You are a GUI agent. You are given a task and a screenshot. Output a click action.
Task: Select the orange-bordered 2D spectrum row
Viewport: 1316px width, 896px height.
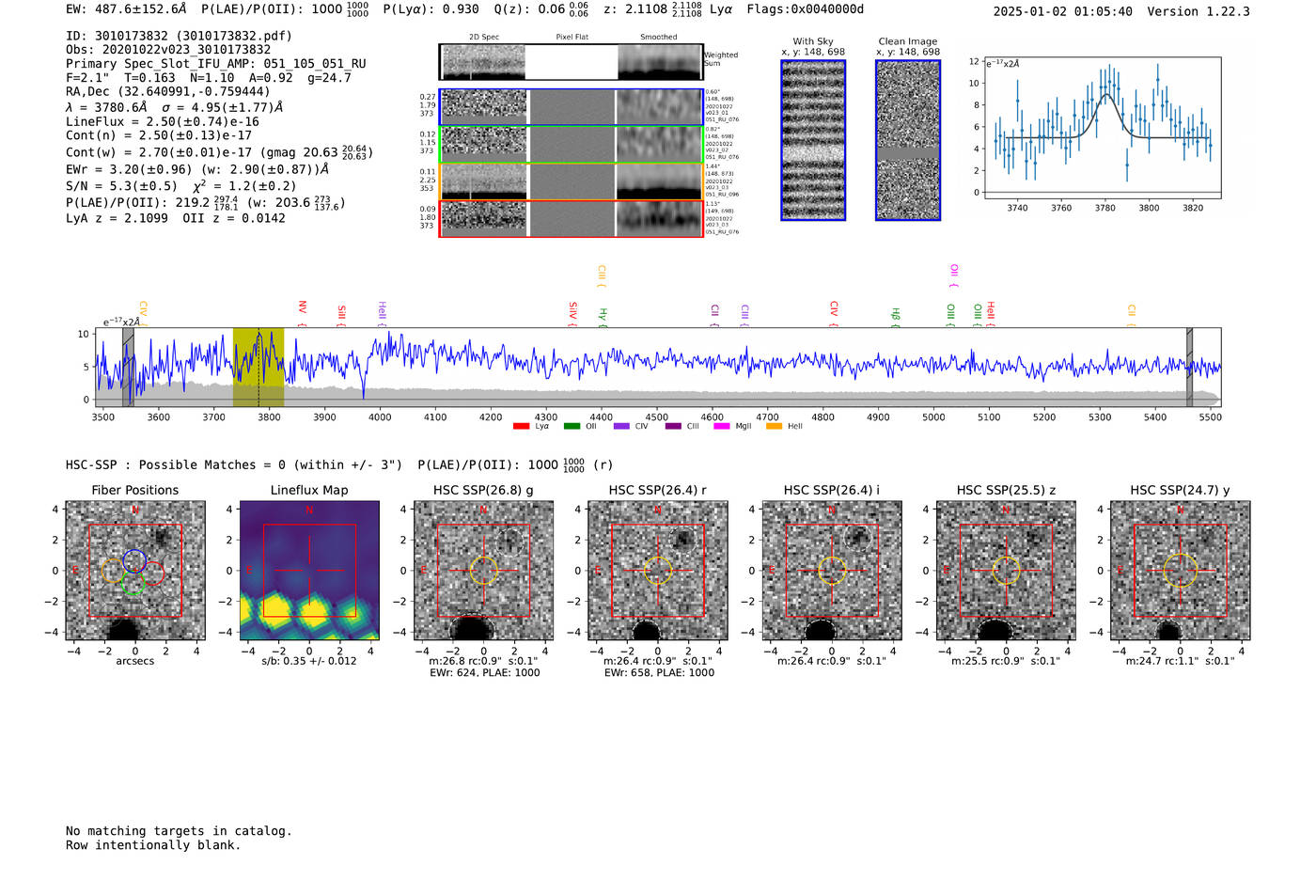click(571, 181)
